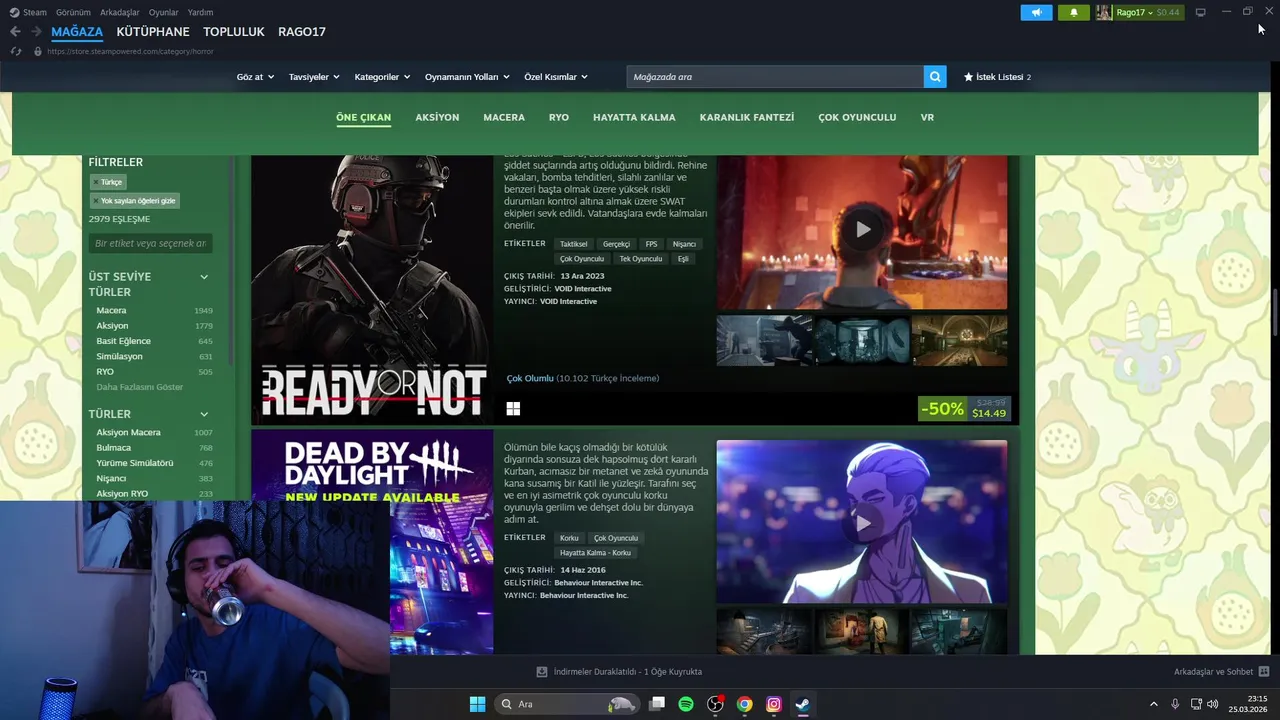Viewport: 1280px width, 720px height.
Task: Open the Windows Start menu
Action: pos(477,704)
